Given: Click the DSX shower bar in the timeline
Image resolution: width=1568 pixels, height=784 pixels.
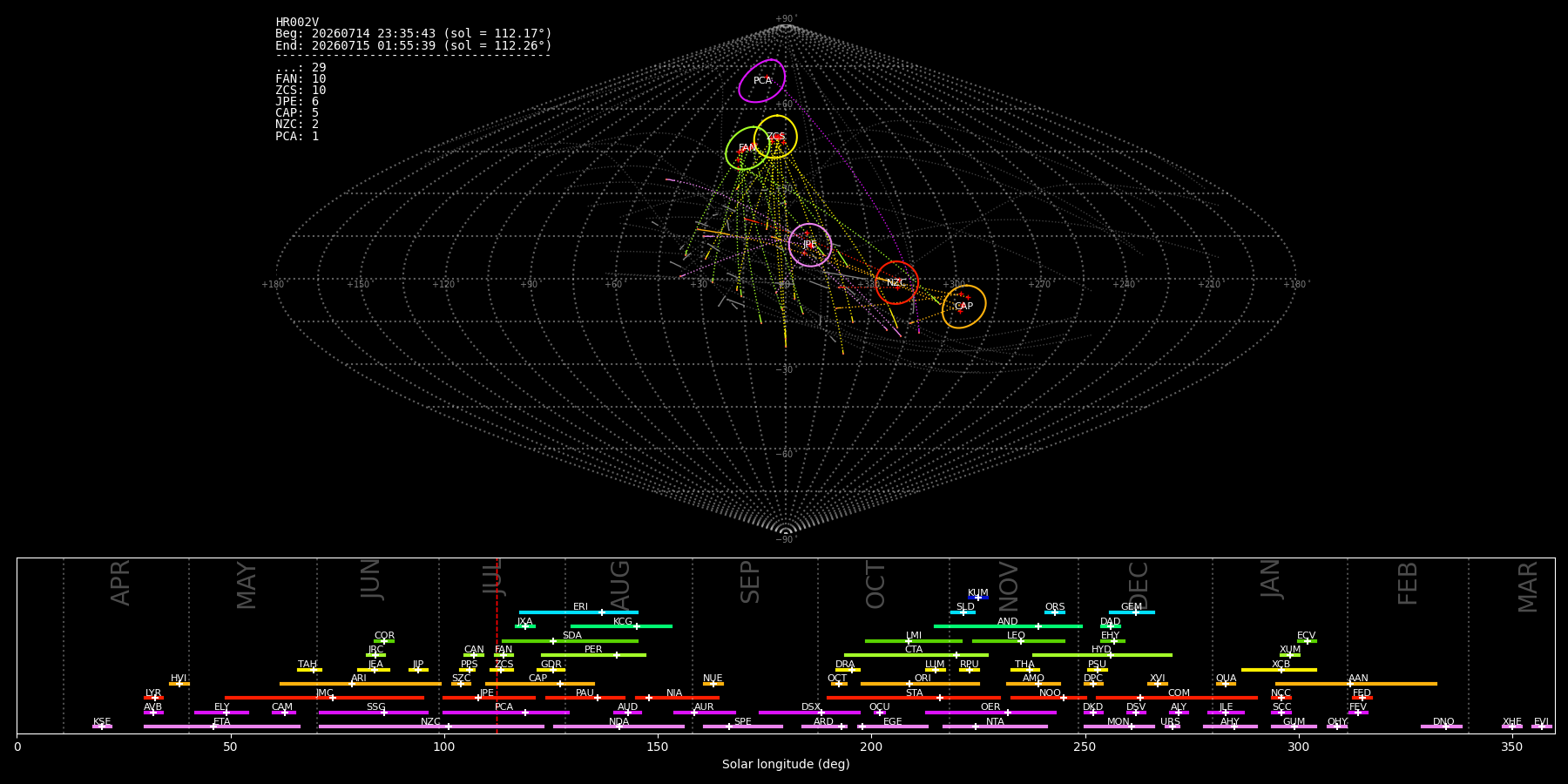Looking at the screenshot, I should (809, 713).
